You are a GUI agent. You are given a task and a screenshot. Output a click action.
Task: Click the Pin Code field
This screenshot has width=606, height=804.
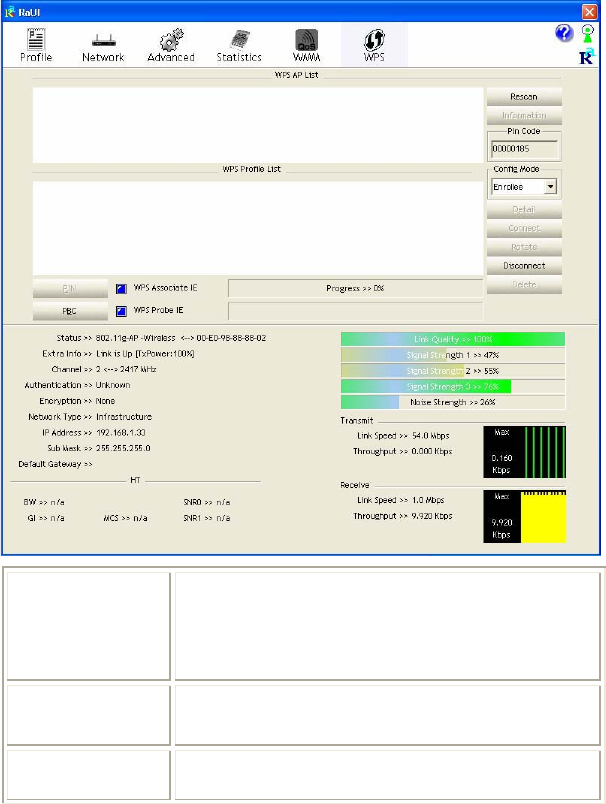point(524,149)
